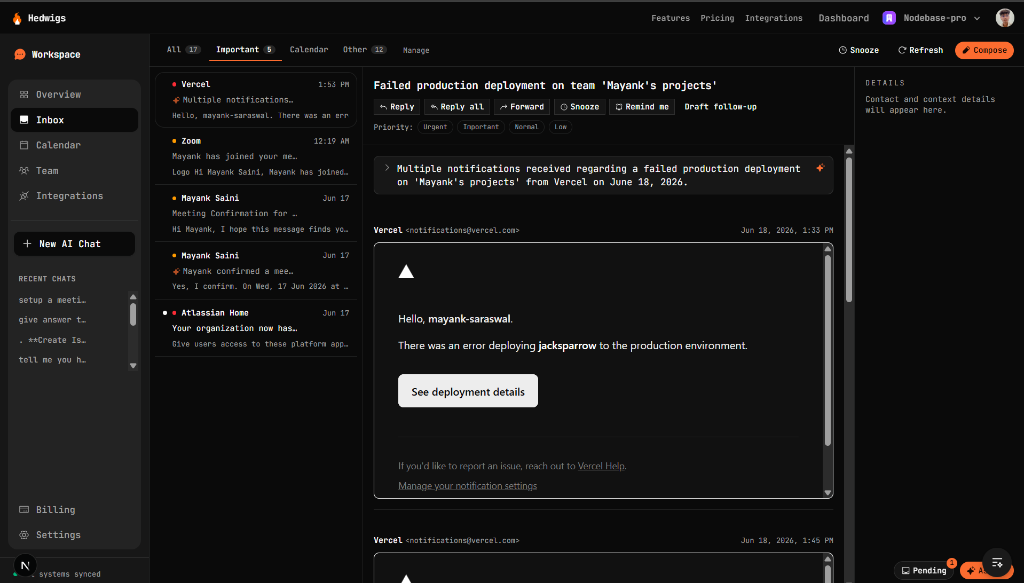1024x583 pixels.
Task: Click the email body scrollbar
Action: pyautogui.click(x=828, y=349)
